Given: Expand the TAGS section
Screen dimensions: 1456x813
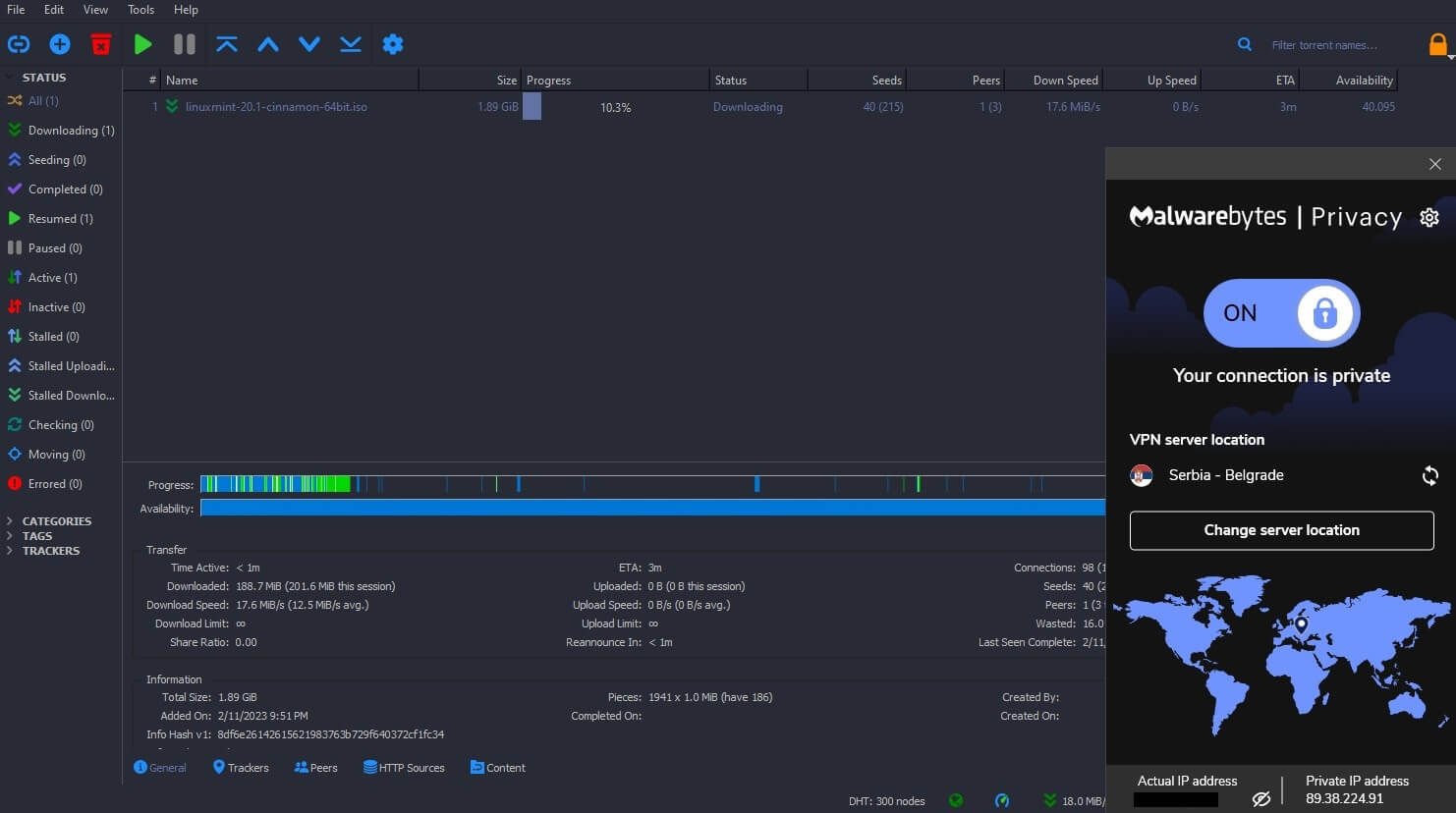Looking at the screenshot, I should point(10,536).
